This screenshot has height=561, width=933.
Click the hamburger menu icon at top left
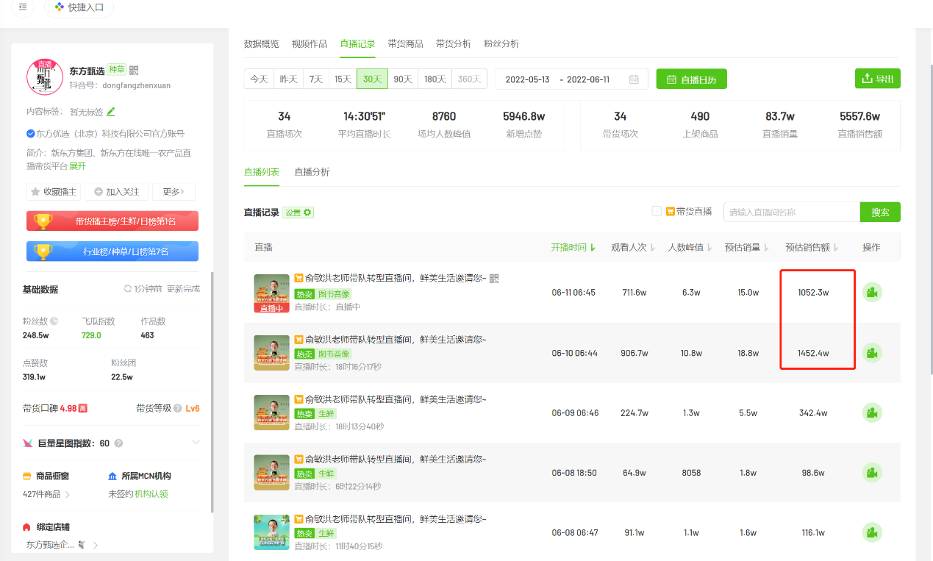tap(23, 7)
